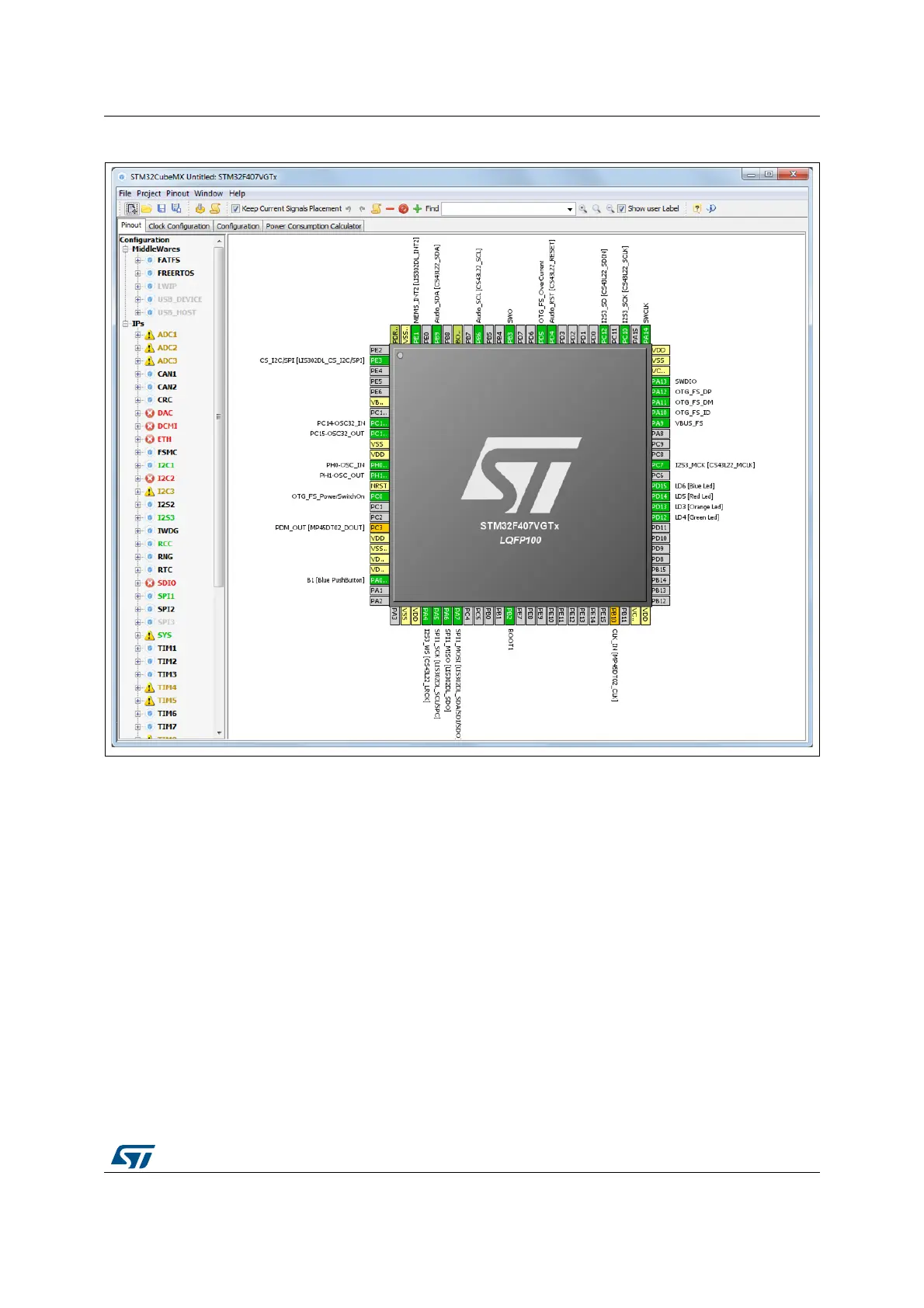
Task: Click the zoom in magnifier icon
Action: [x=583, y=209]
